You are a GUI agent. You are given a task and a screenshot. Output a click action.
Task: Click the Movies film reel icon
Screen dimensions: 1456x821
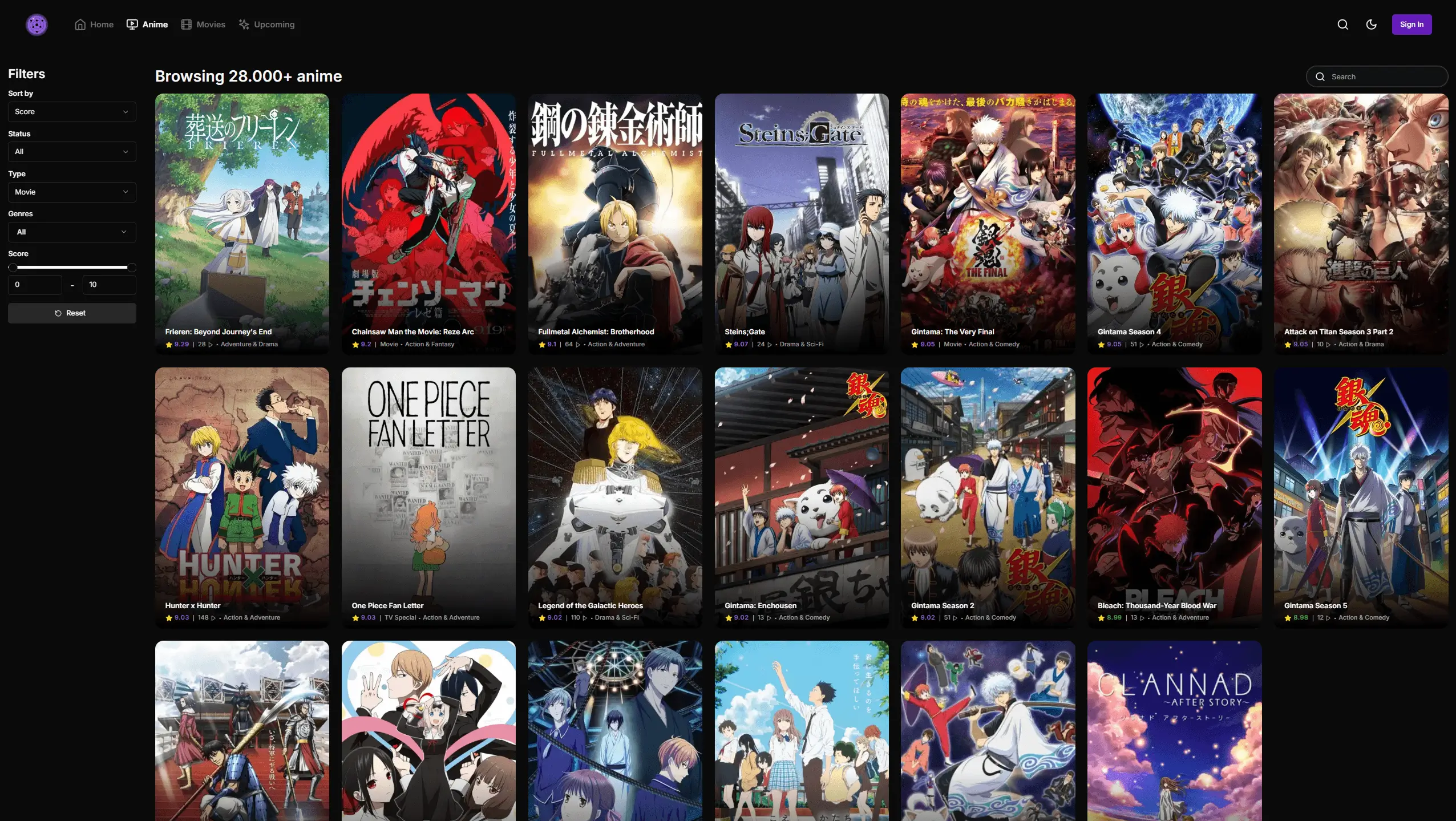[186, 24]
